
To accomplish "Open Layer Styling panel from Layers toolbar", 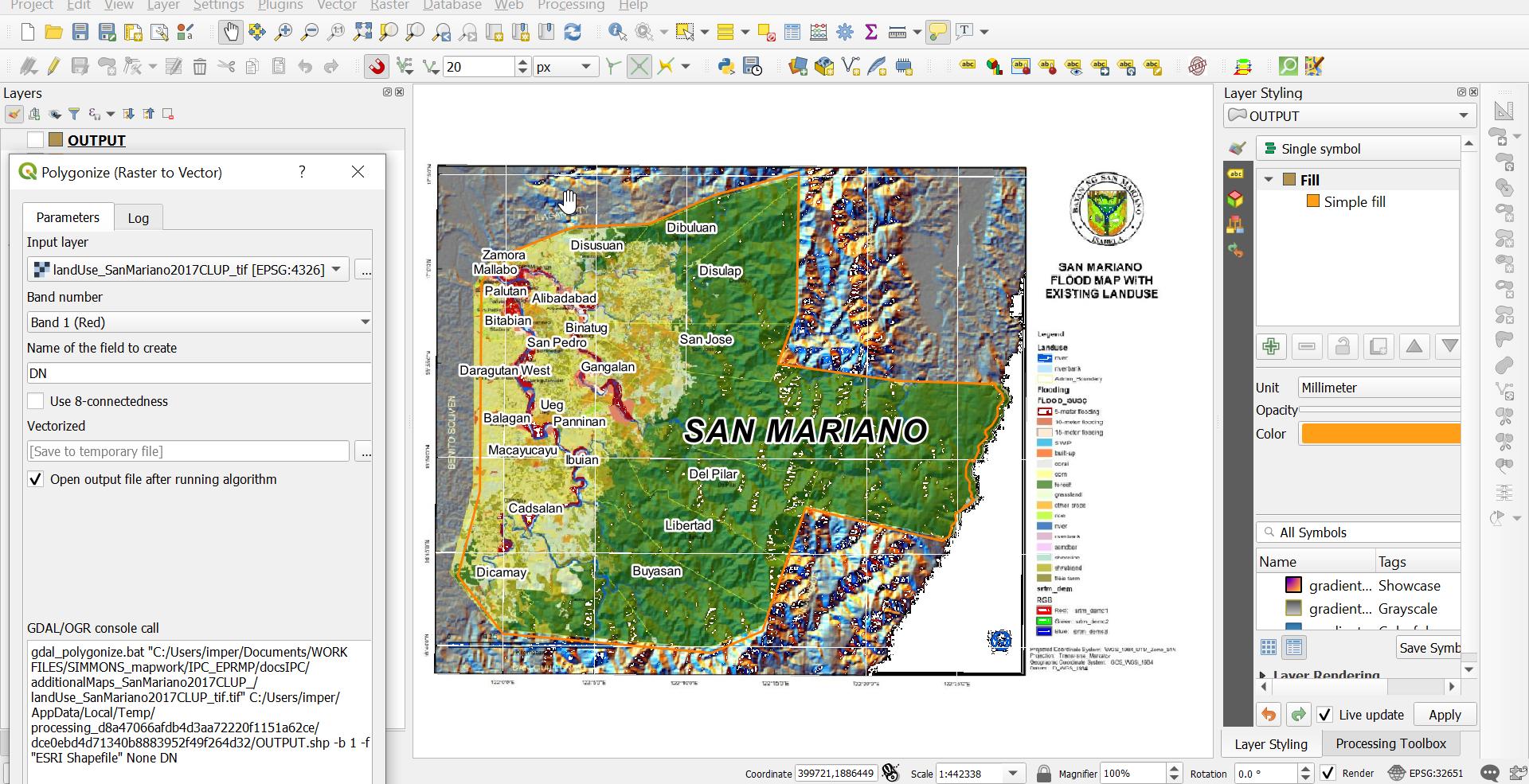I will pyautogui.click(x=14, y=114).
